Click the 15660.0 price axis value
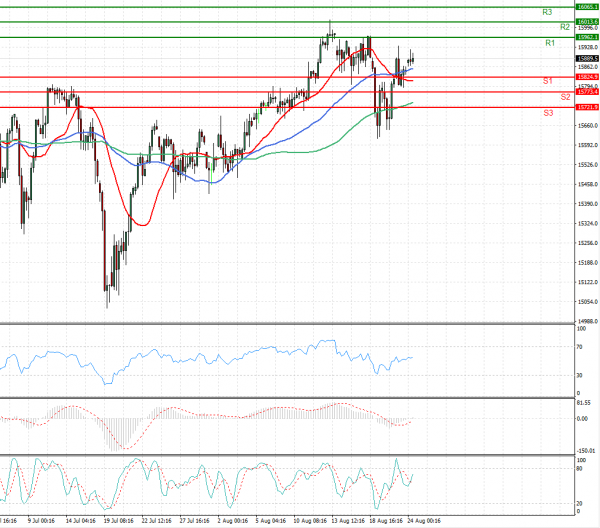 [x=588, y=126]
